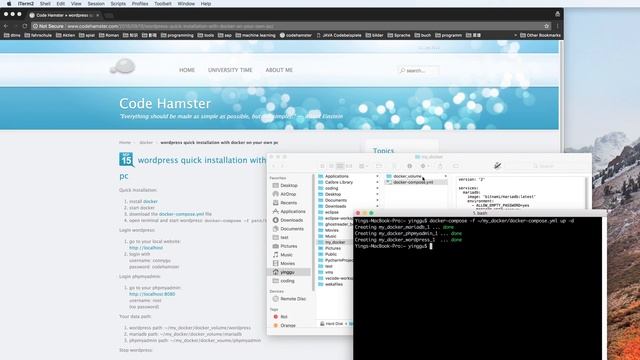Open the codehamster bookmark
640x360 pixels.
click(296, 36)
